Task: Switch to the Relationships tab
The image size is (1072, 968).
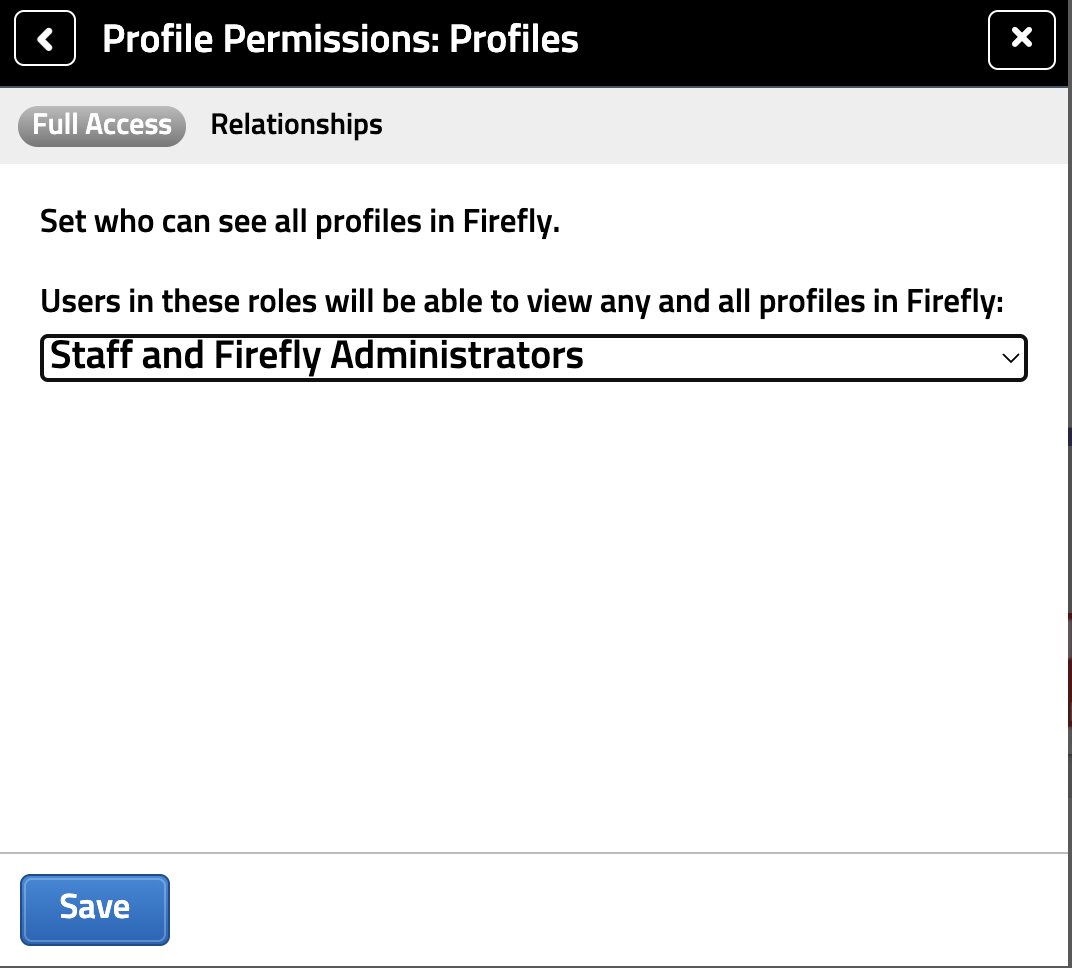Action: (296, 125)
